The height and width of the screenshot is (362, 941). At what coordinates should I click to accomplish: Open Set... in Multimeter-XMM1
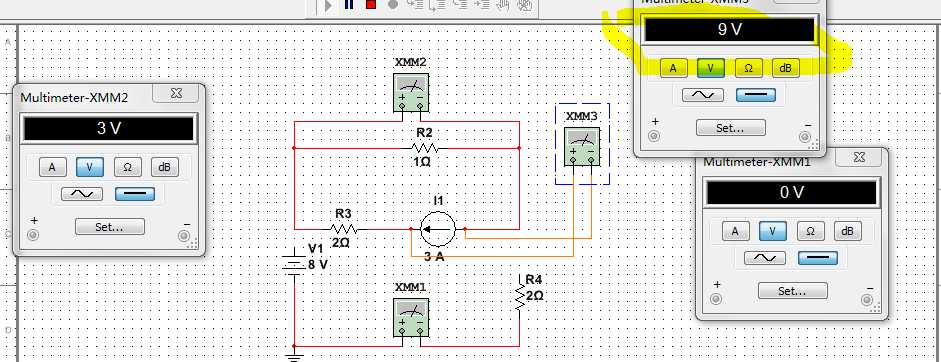793,291
